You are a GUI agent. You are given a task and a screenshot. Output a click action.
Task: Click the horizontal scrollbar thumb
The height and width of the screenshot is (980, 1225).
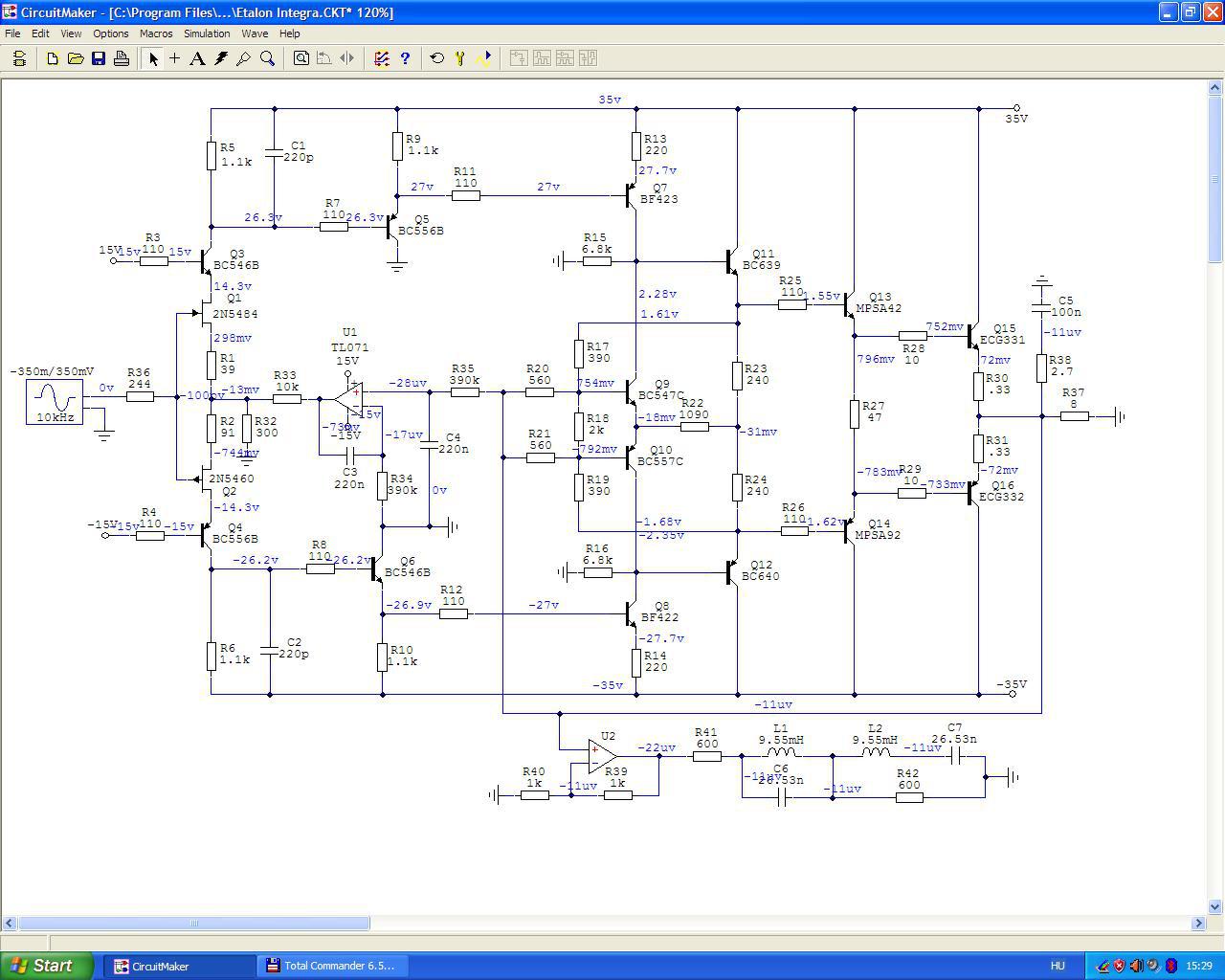(x=194, y=924)
